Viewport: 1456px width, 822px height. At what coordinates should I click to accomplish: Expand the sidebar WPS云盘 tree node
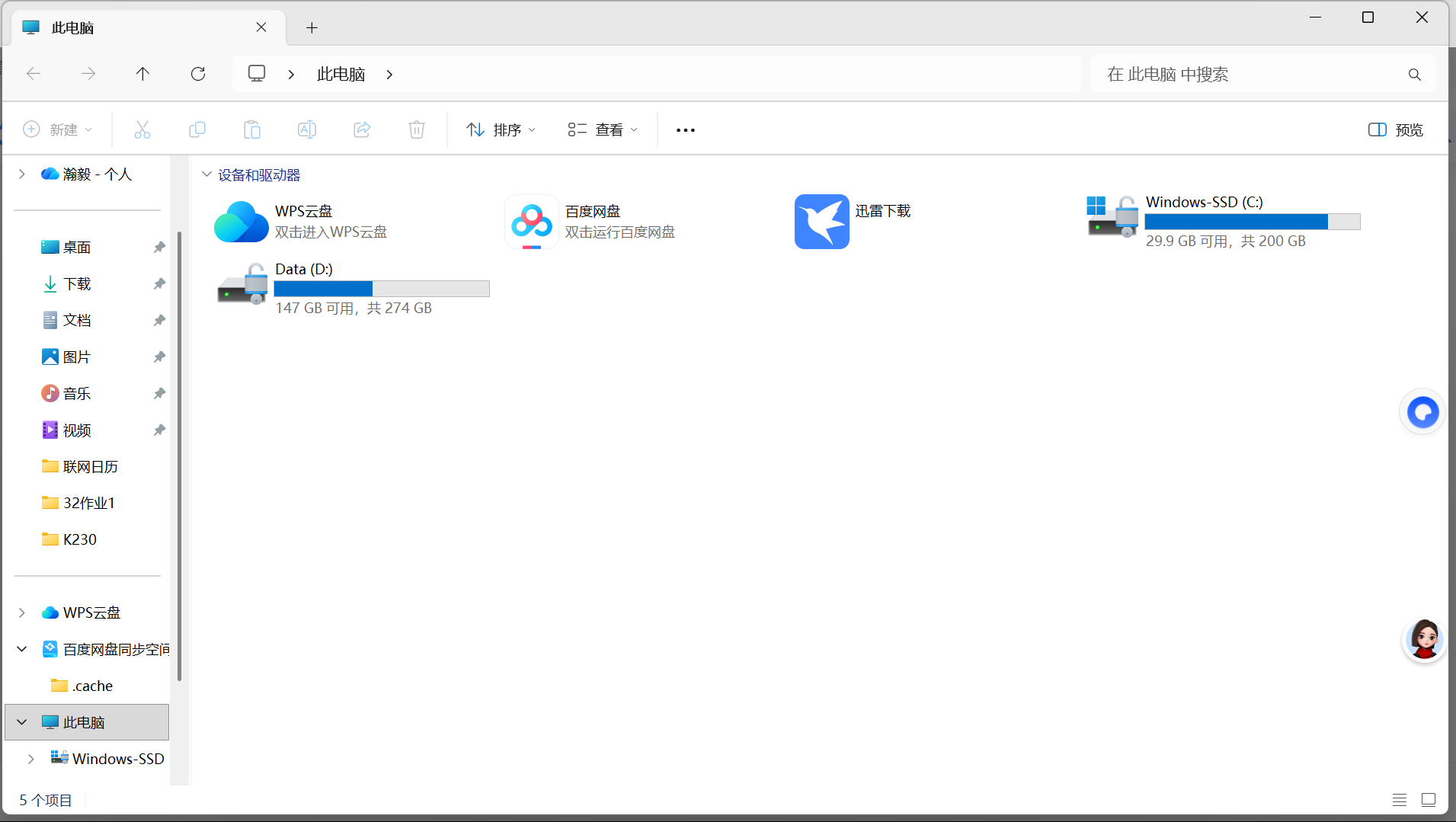tap(22, 613)
